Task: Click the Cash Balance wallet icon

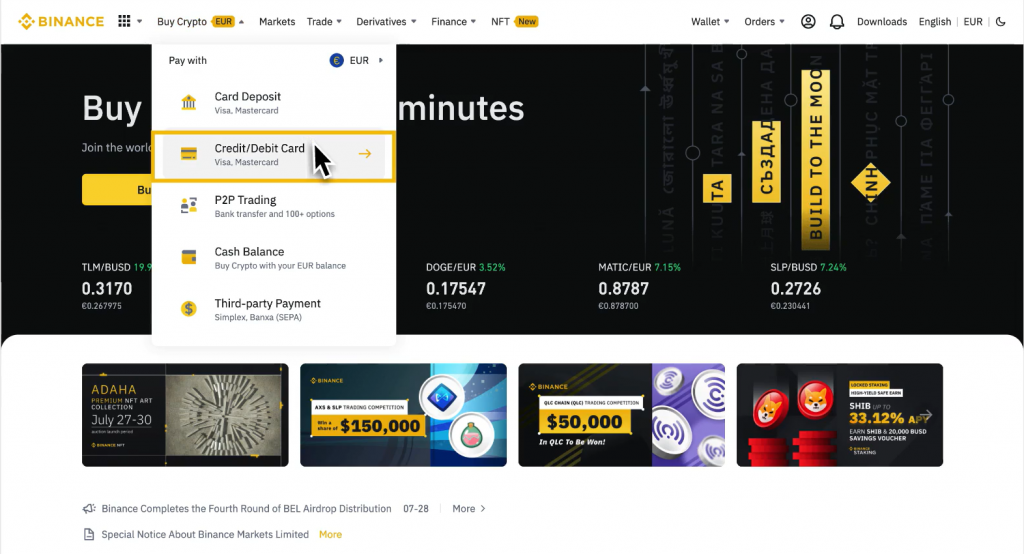Action: [x=189, y=257]
